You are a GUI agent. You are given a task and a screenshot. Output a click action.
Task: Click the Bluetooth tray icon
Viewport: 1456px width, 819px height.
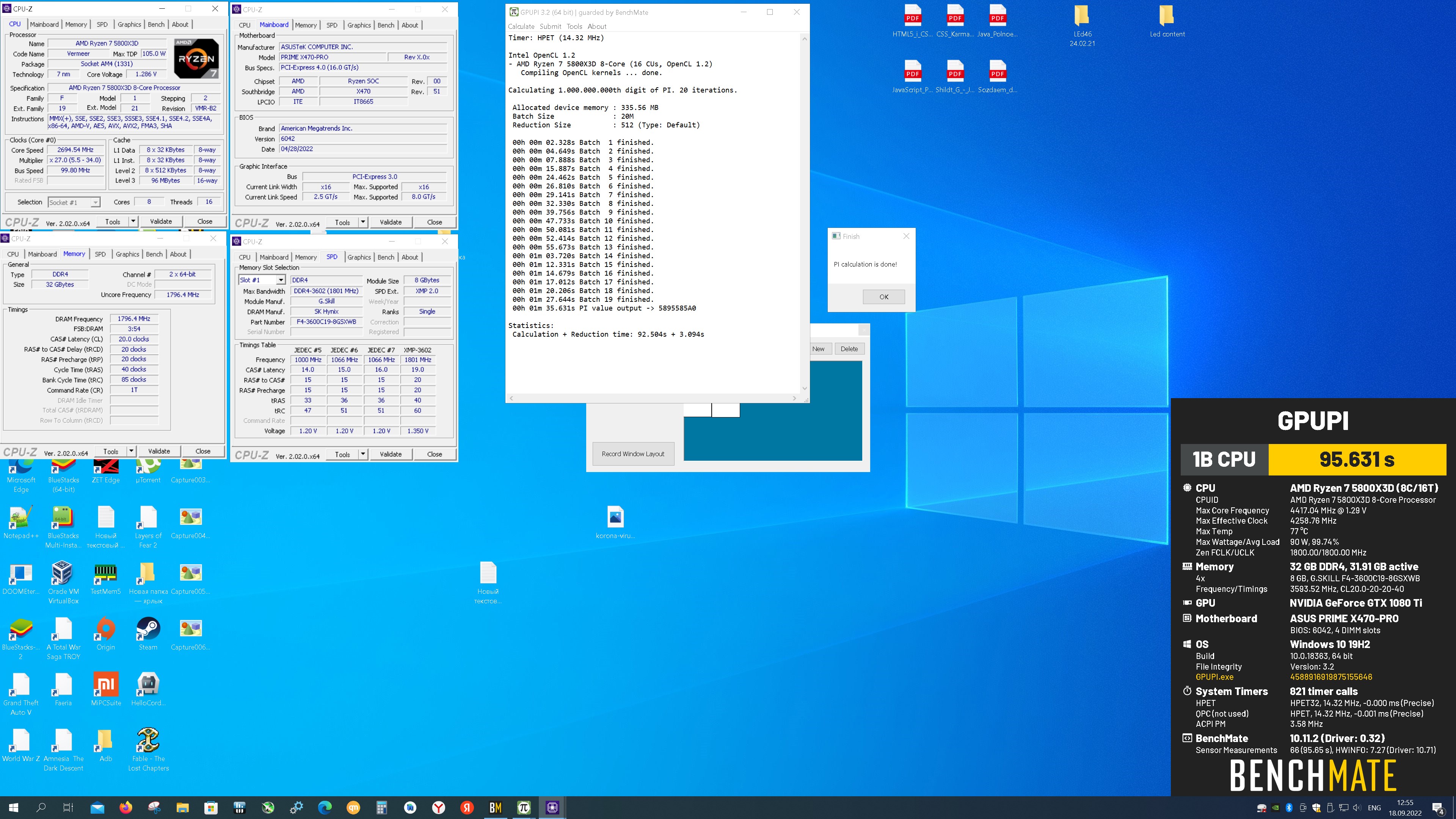tap(1289, 808)
